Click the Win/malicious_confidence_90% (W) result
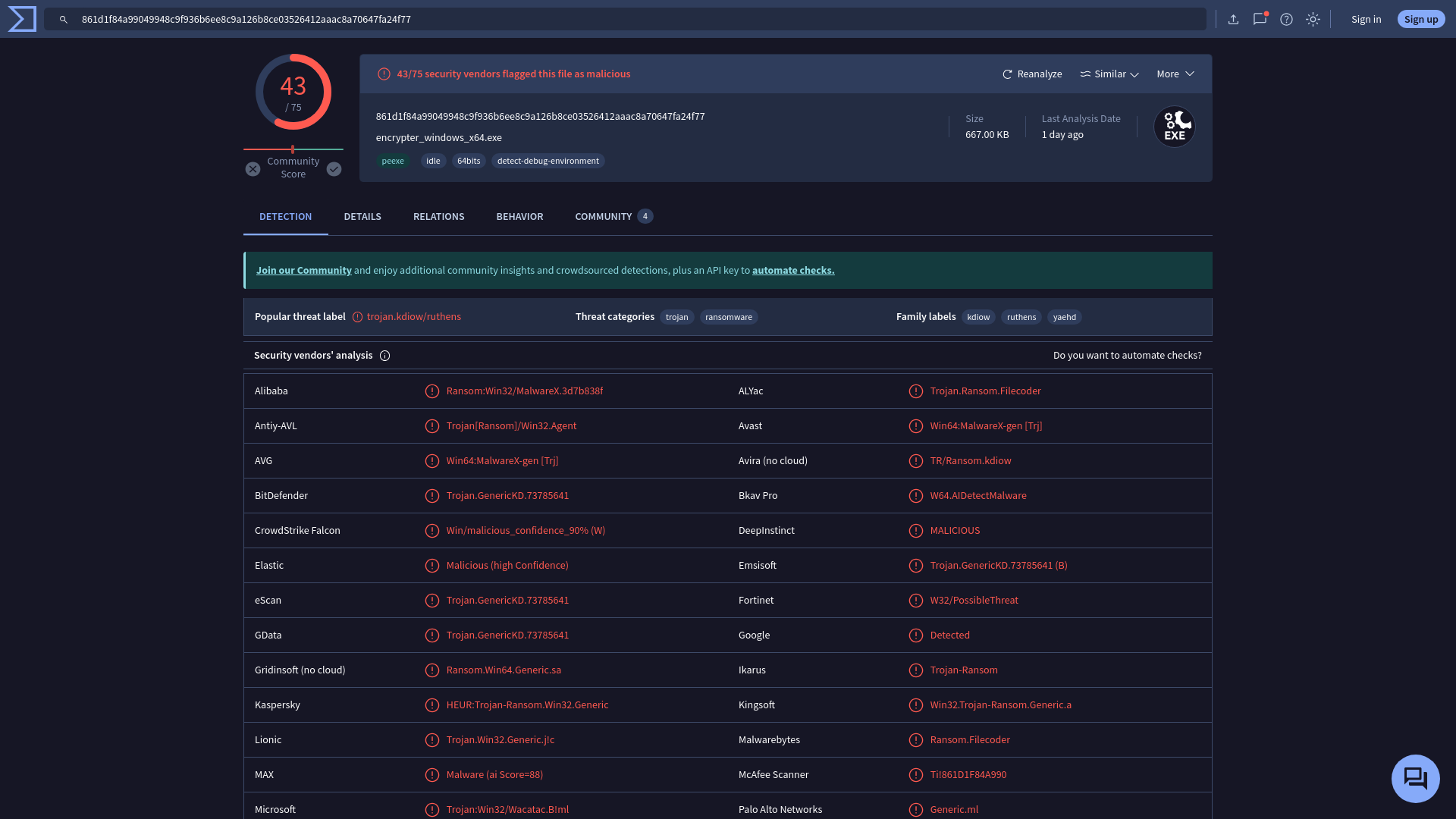Screen dimensions: 1456x819 click(526, 531)
